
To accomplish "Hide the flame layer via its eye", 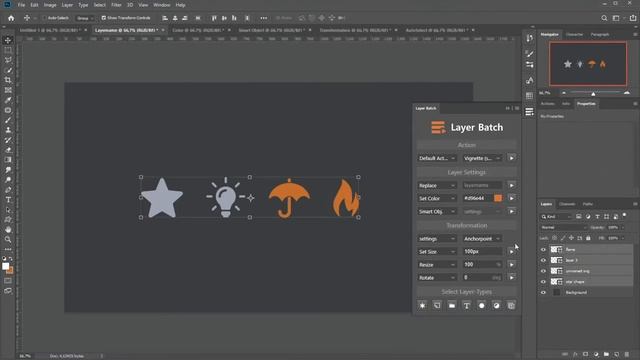I will coord(543,249).
